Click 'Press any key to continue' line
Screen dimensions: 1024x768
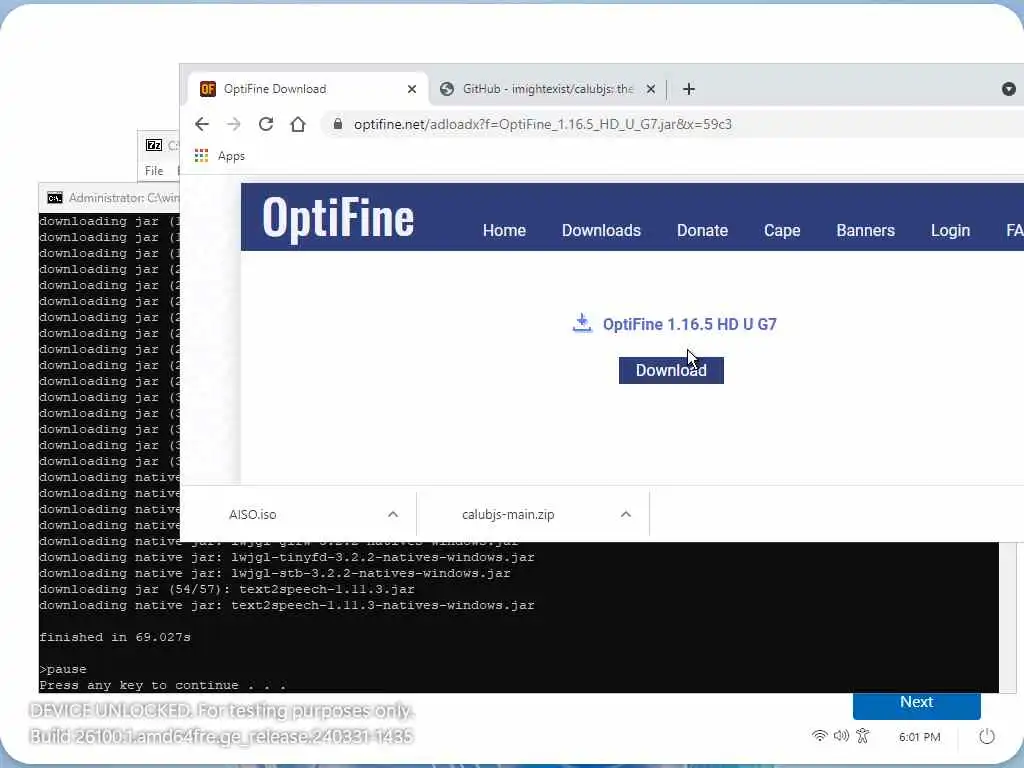(x=163, y=686)
